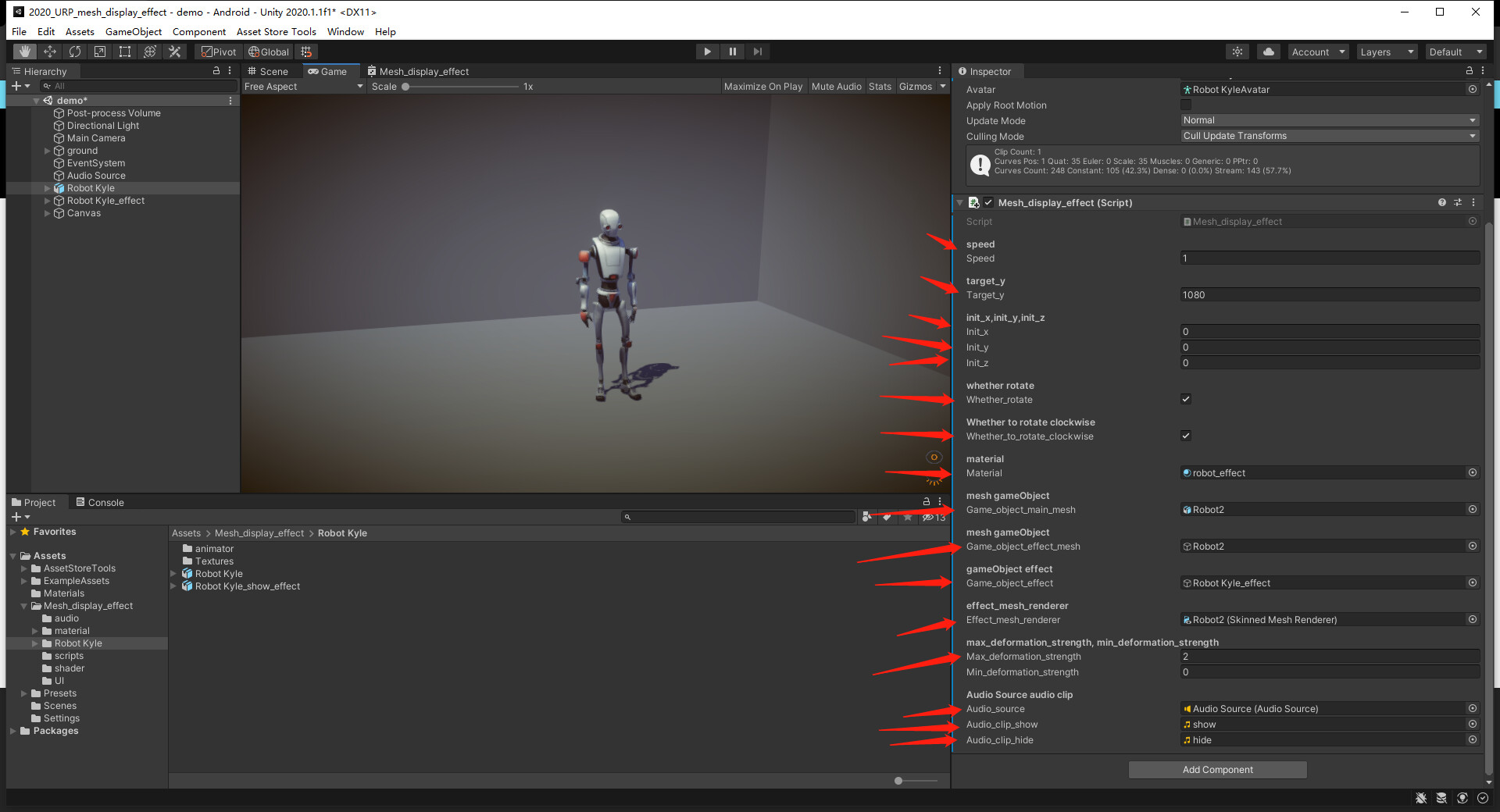This screenshot has height=812, width=1500.
Task: Open the Free Aspect dropdown
Action: coord(303,86)
